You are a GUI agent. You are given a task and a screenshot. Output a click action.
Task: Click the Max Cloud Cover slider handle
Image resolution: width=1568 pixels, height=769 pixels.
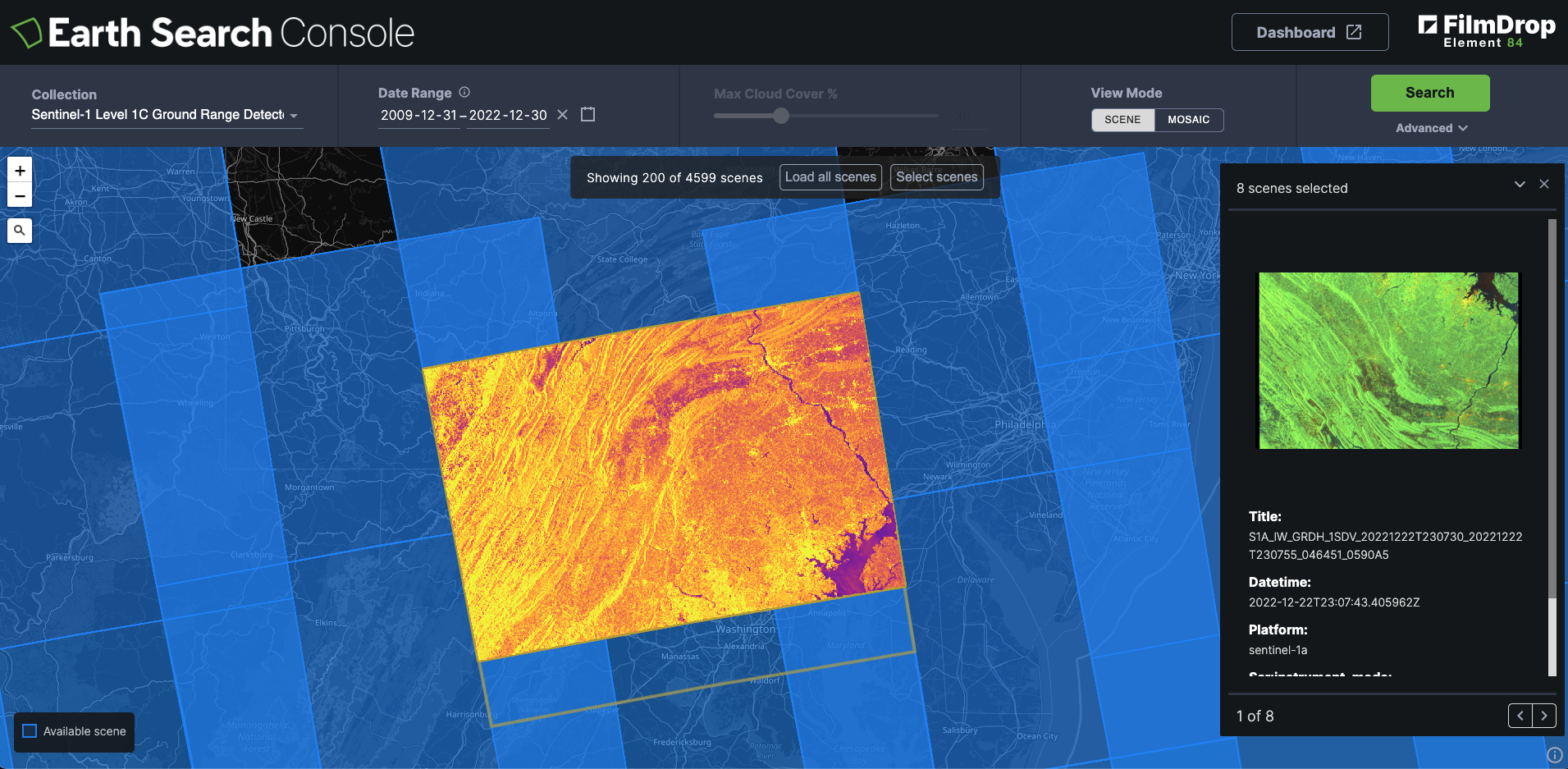click(781, 116)
